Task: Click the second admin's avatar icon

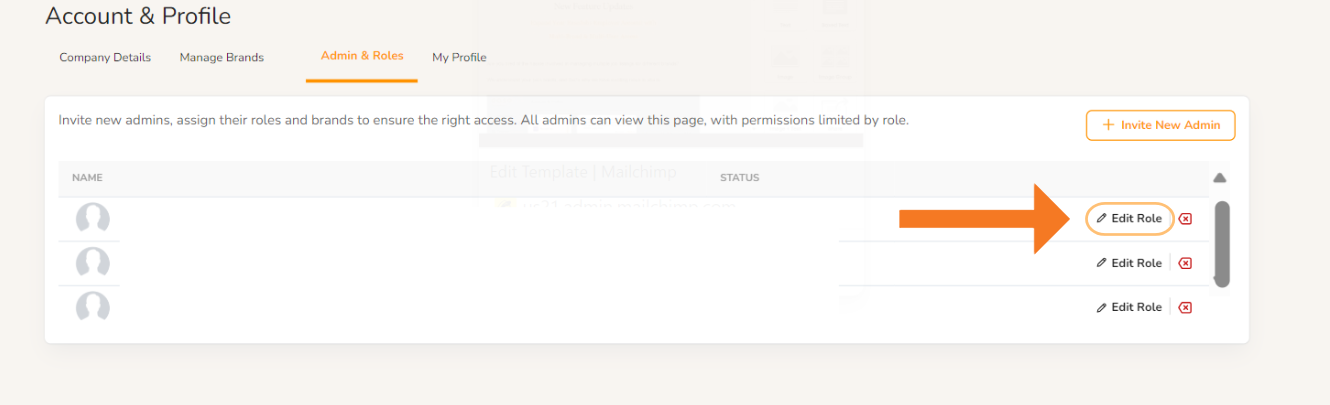Action: click(x=93, y=263)
